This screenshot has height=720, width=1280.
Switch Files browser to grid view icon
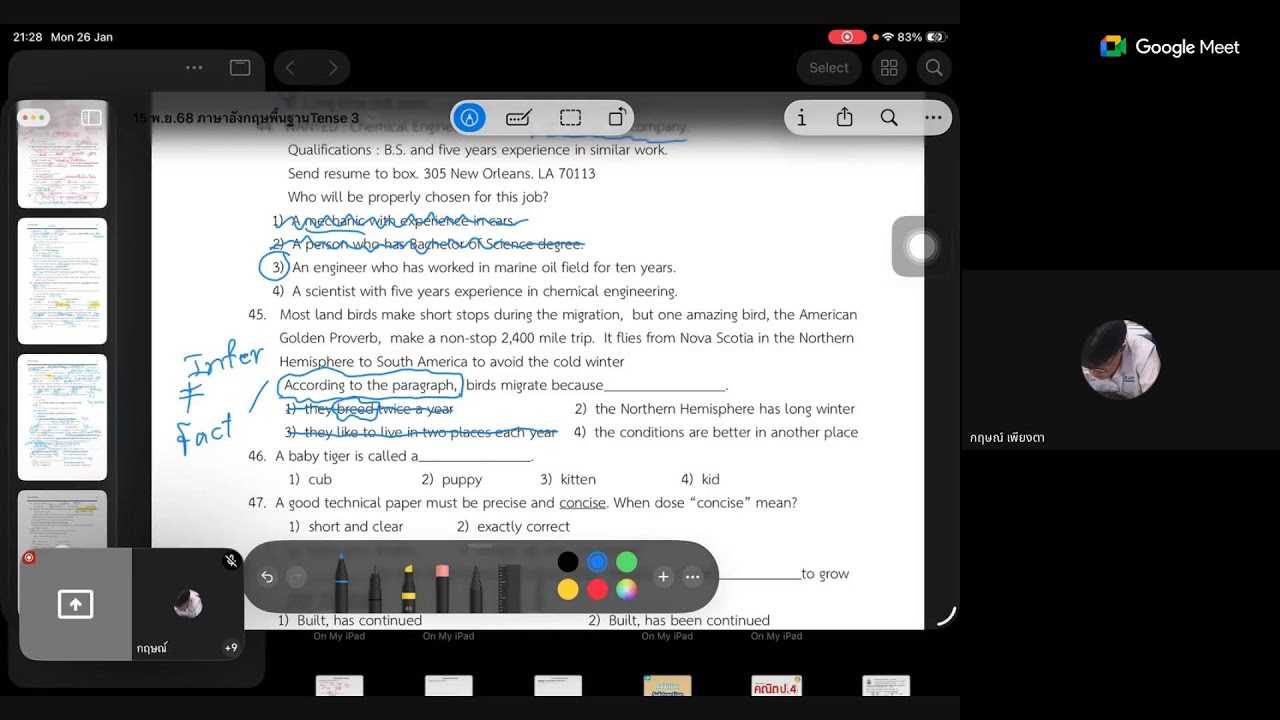[x=889, y=68]
